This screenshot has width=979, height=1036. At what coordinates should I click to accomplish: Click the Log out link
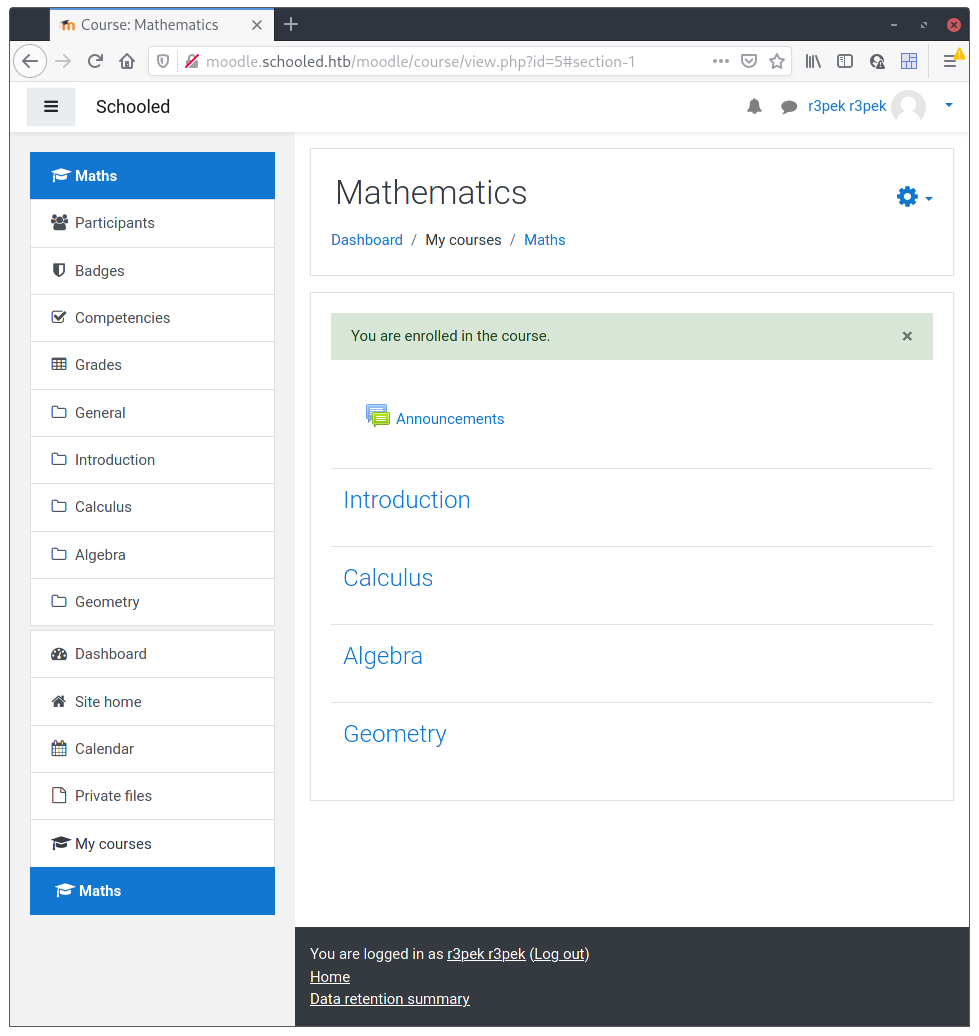(x=558, y=954)
